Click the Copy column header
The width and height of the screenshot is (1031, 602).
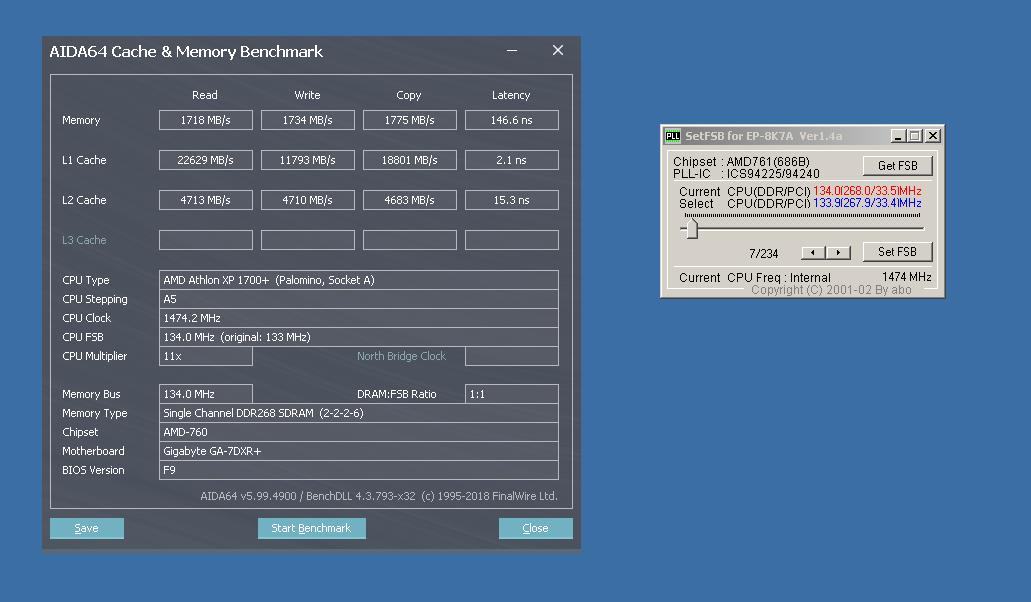coord(408,95)
